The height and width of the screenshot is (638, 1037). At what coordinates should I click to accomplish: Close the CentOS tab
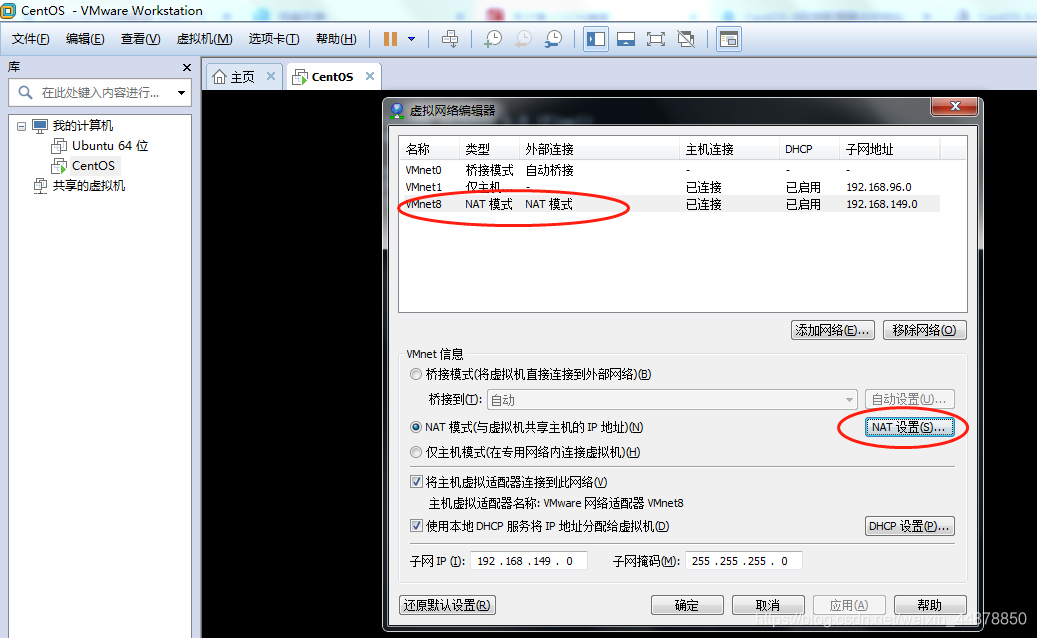coord(370,76)
